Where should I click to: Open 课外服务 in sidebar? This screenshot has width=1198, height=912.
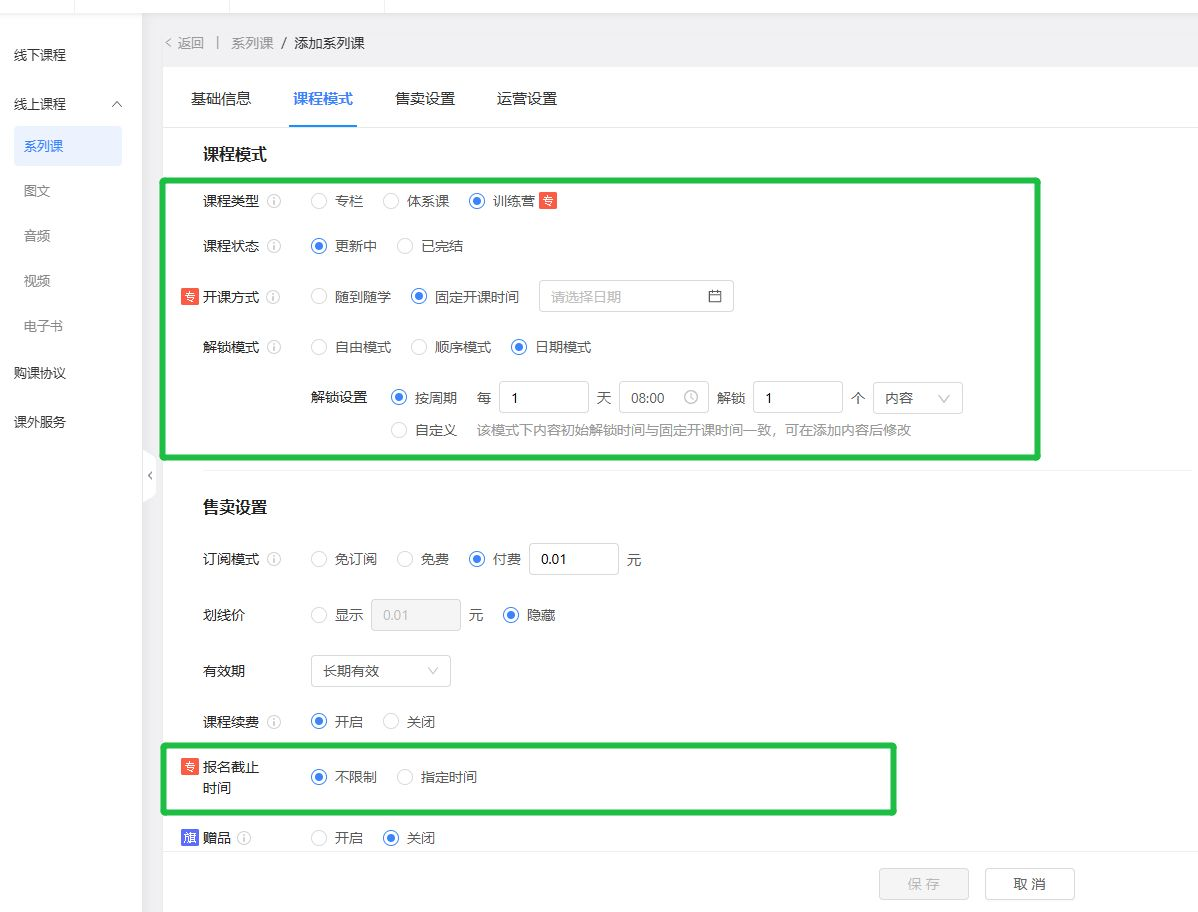[40, 422]
